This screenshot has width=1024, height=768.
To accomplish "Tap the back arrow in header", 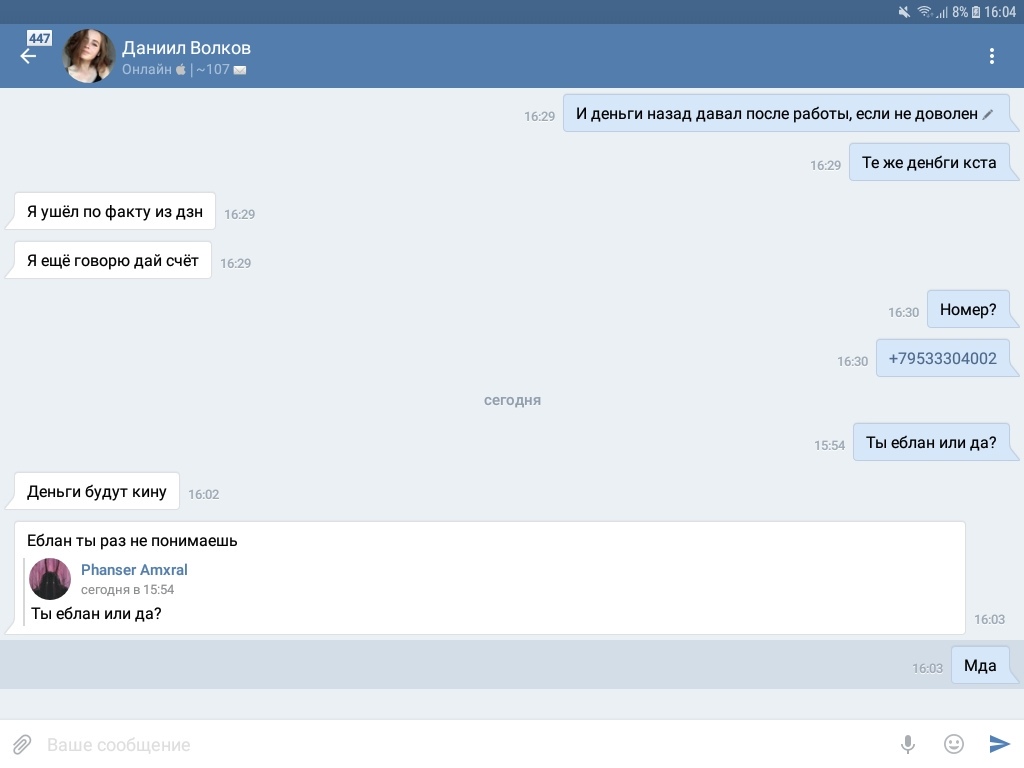I will point(28,57).
